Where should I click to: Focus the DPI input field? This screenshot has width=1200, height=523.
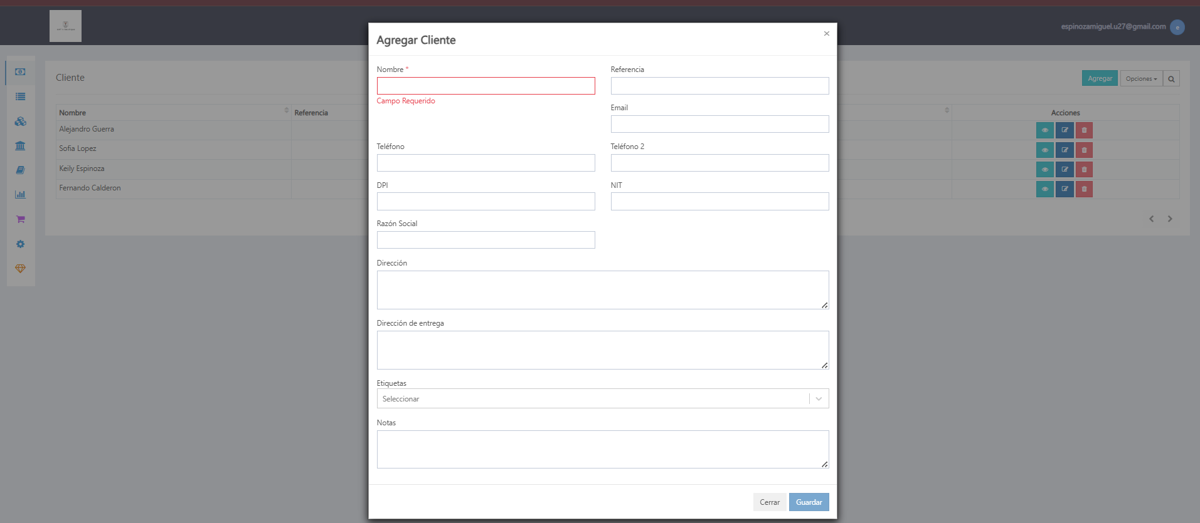pos(486,201)
